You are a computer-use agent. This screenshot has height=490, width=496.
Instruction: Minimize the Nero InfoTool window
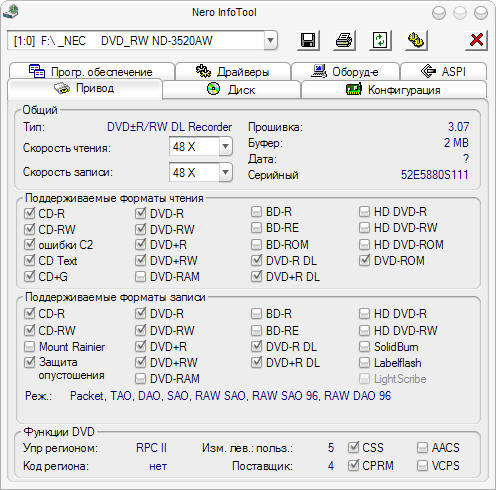tap(439, 13)
